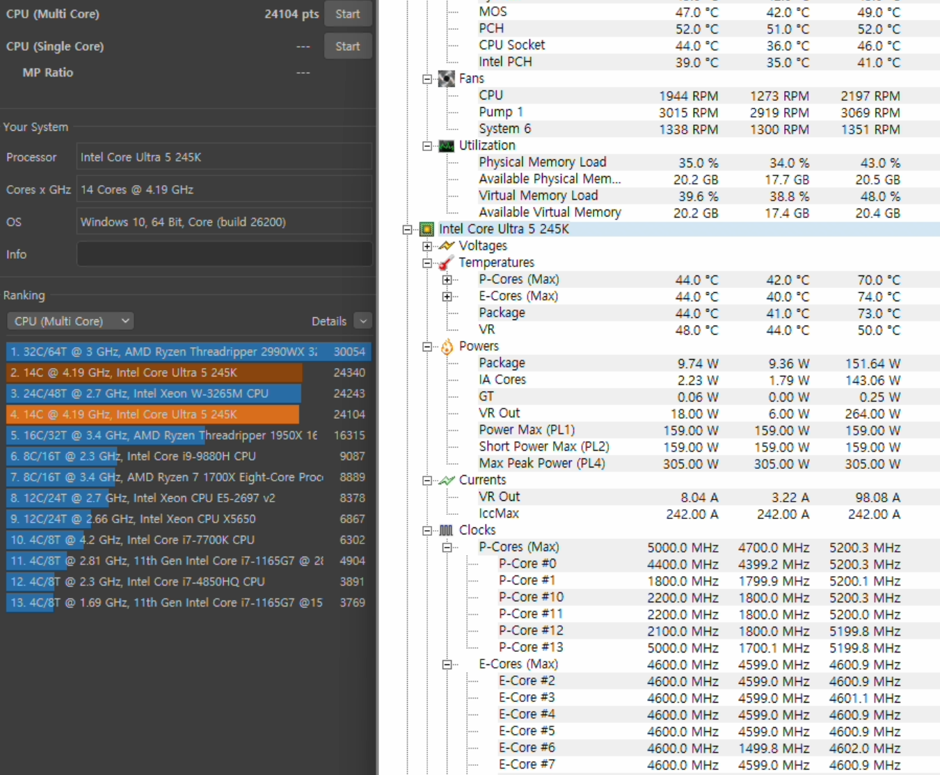The image size is (940, 775).
Task: Select ranking entry 2 Core Ultra 5 245K, 24340
Action: tap(188, 373)
